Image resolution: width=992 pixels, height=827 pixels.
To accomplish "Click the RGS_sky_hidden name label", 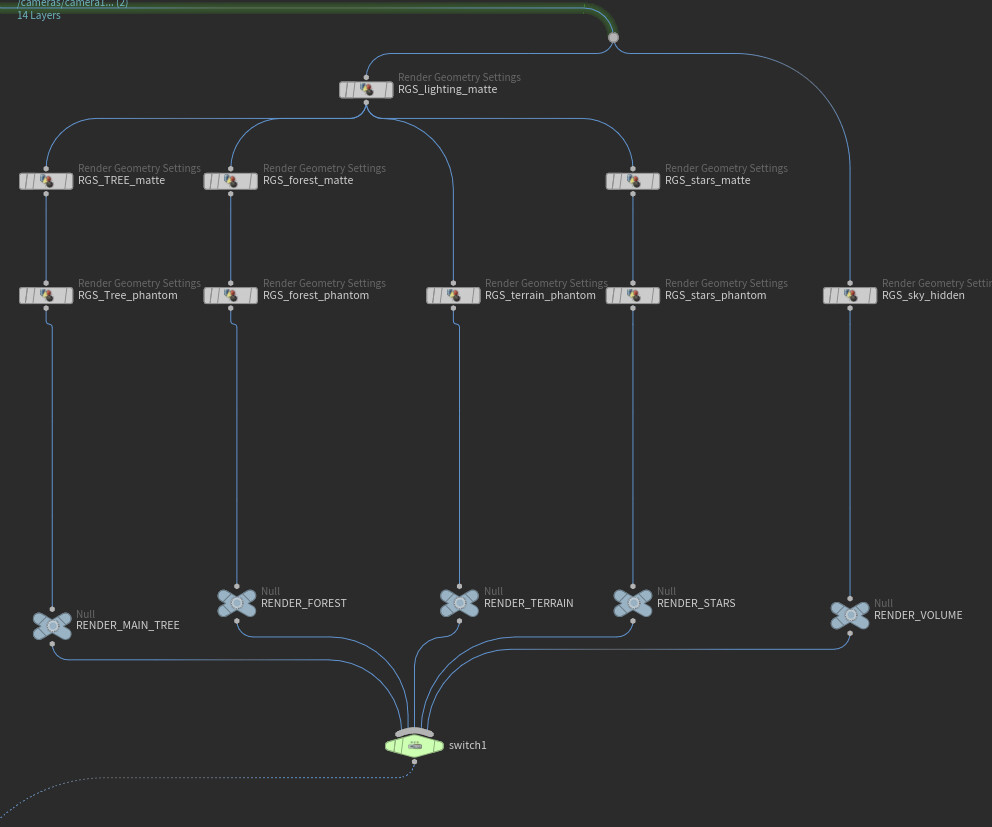I will coord(923,295).
